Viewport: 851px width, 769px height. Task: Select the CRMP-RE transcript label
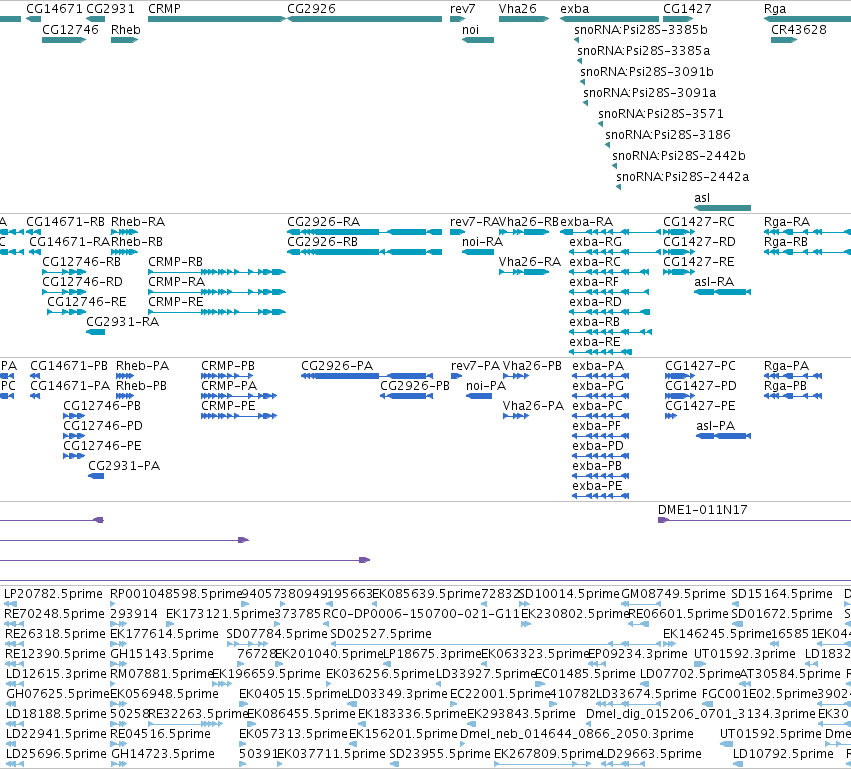(x=176, y=302)
